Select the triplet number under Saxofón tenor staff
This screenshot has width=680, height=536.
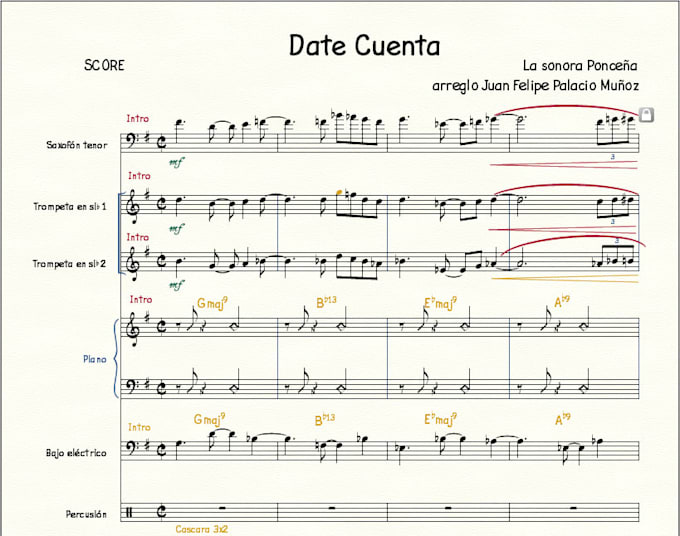tap(613, 157)
